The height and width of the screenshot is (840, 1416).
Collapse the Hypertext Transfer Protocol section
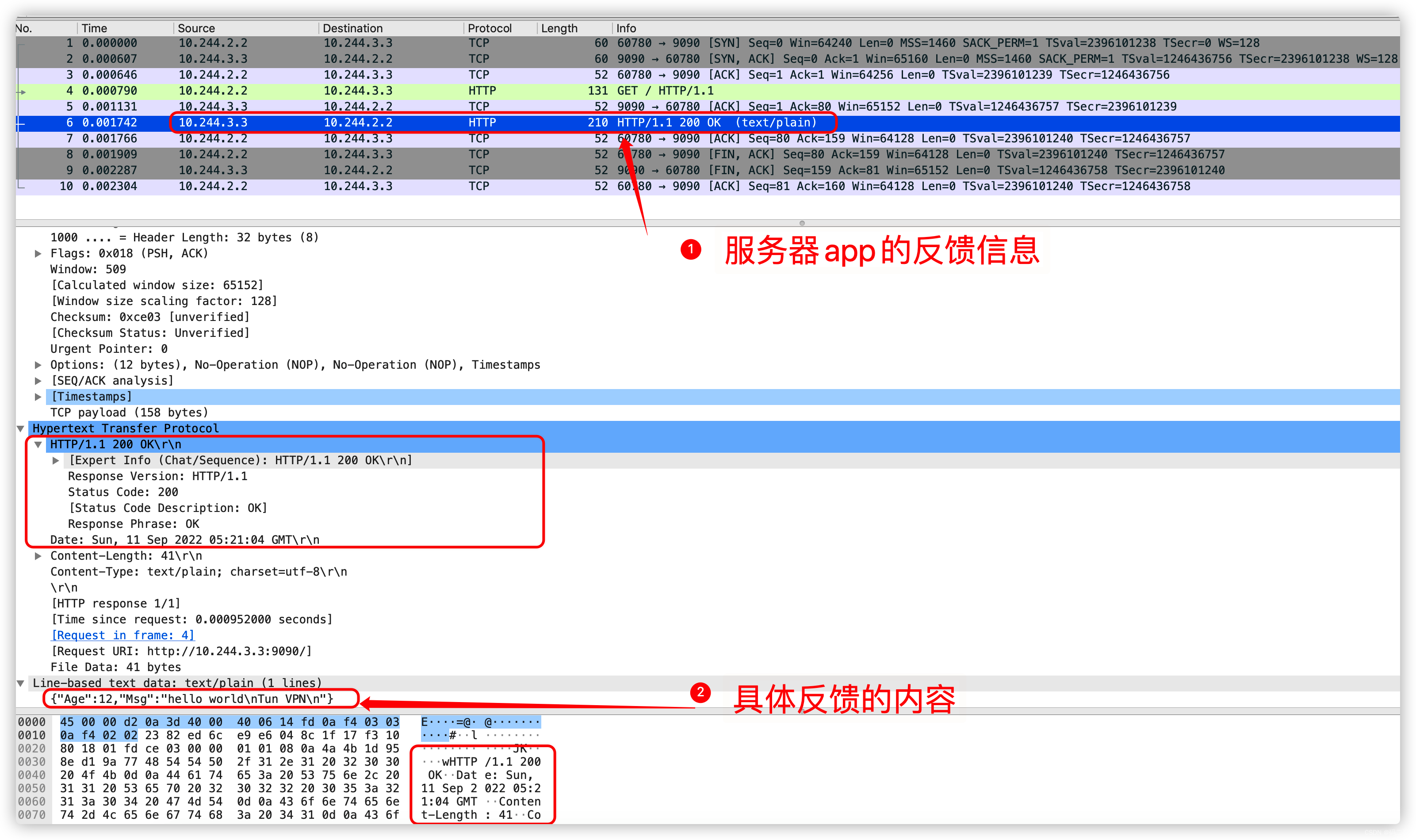(x=20, y=428)
